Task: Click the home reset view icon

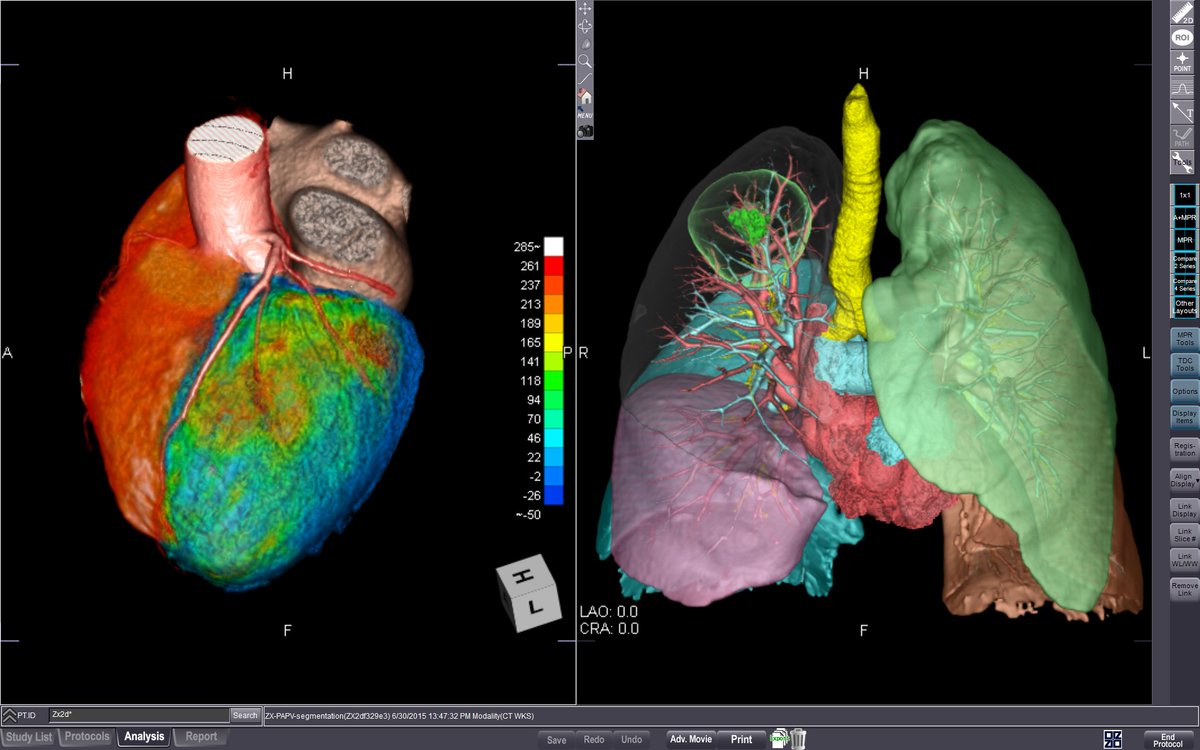Action: tap(585, 96)
